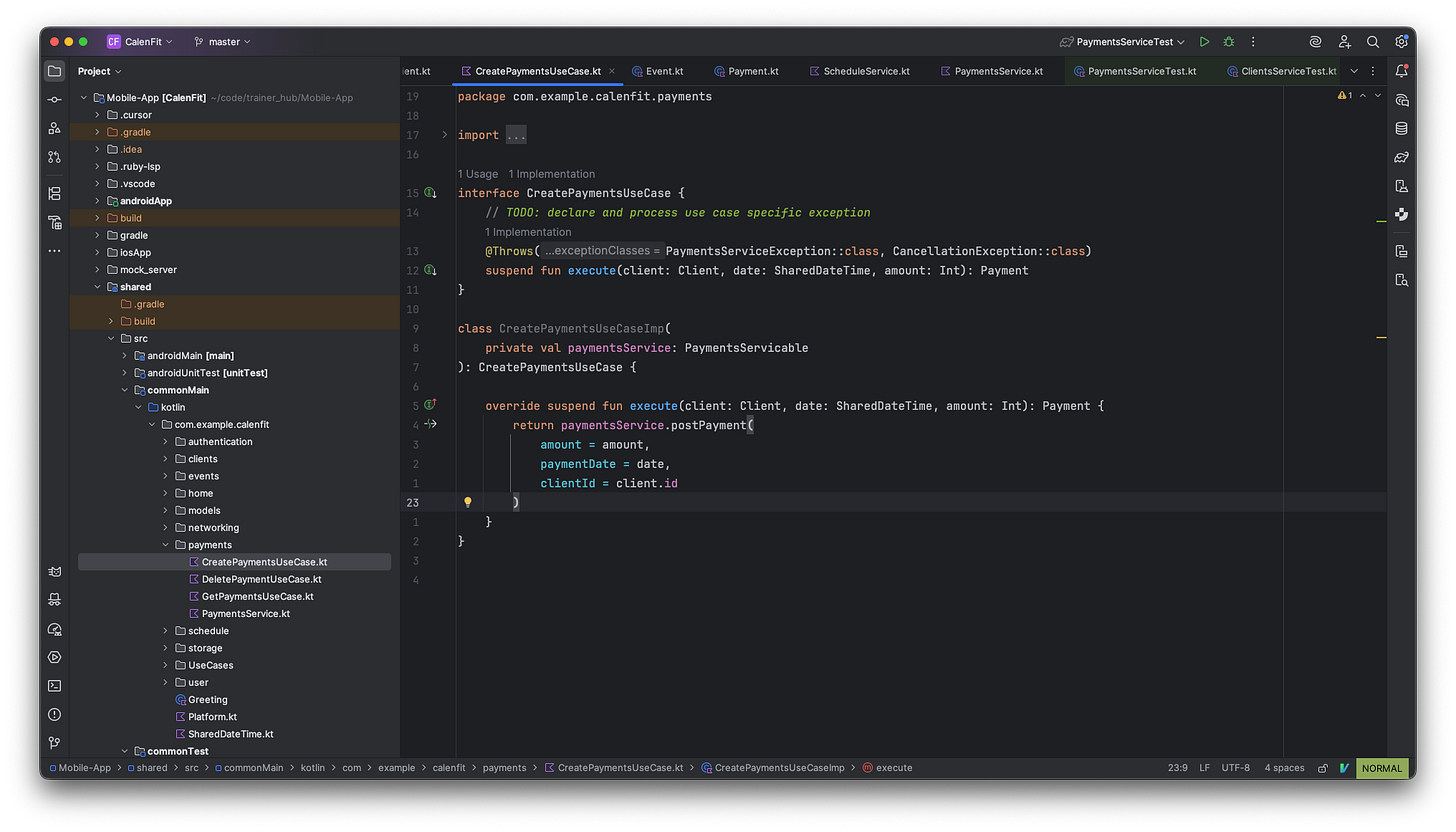The height and width of the screenshot is (832, 1456).
Task: Expand the schedule folder
Action: (166, 631)
